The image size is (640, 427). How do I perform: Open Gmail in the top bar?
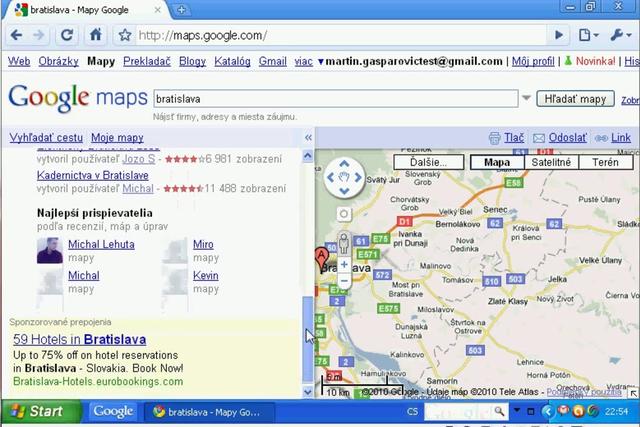click(x=273, y=61)
